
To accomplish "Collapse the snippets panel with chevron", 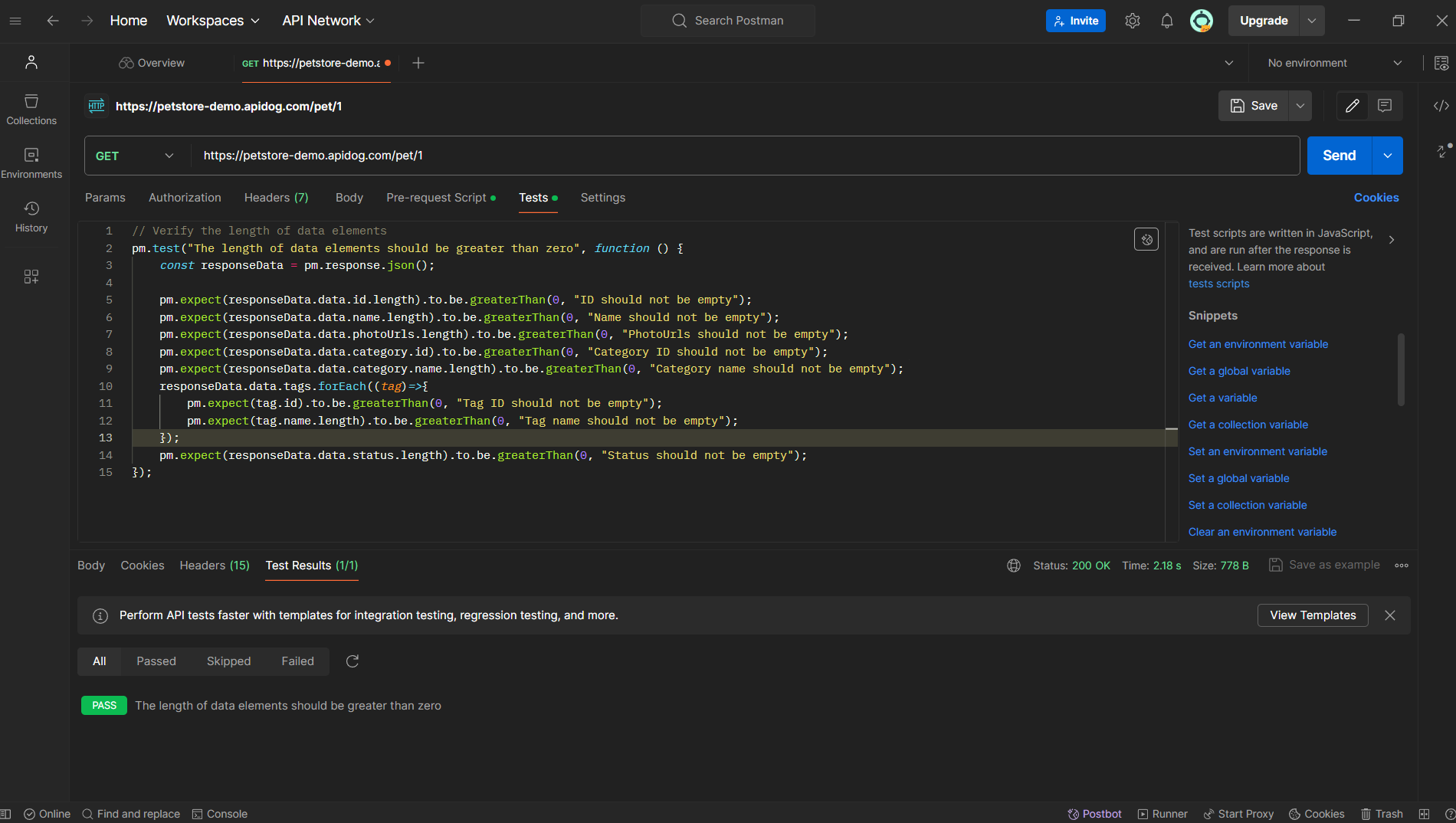I will [1392, 240].
